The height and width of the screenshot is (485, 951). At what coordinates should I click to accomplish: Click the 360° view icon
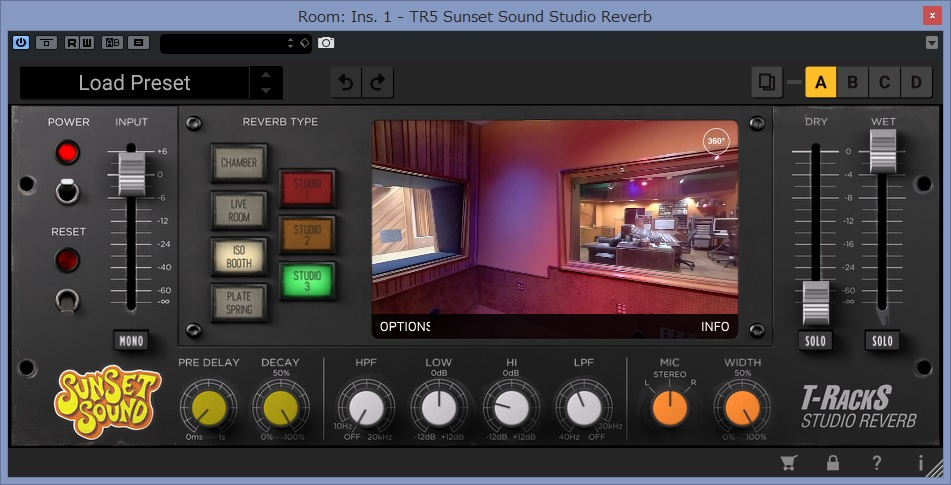click(x=716, y=141)
